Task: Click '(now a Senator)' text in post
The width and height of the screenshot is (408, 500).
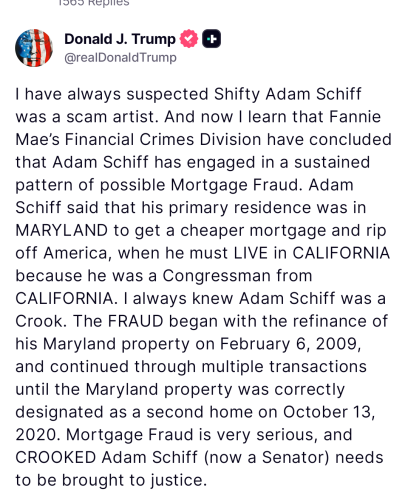Action: pos(266,458)
